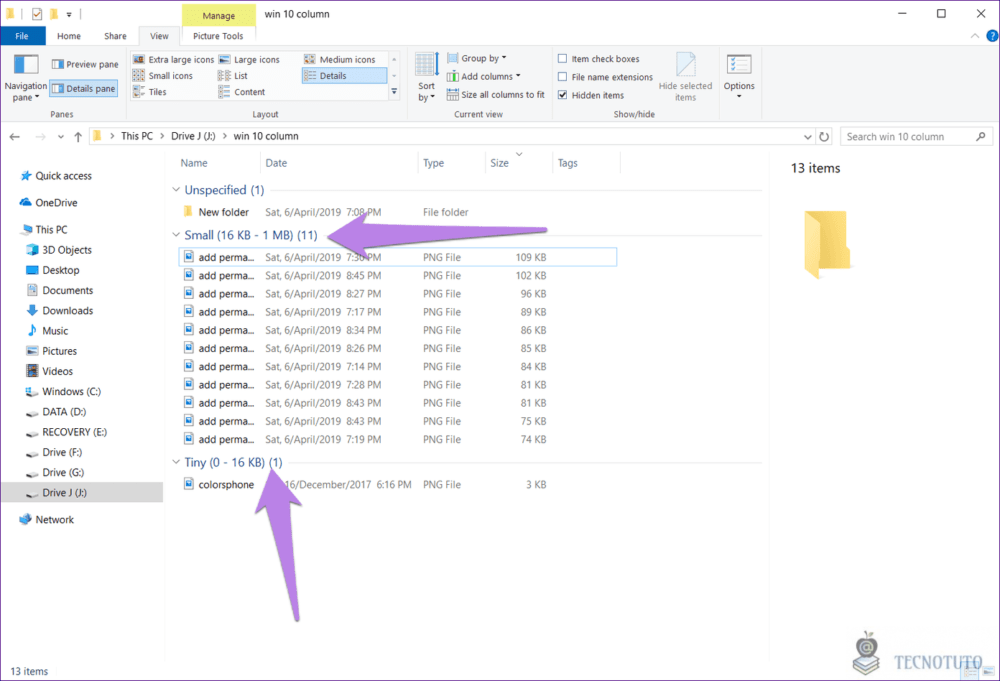Open Explorer help icon
This screenshot has height=681, width=1000.
point(992,36)
